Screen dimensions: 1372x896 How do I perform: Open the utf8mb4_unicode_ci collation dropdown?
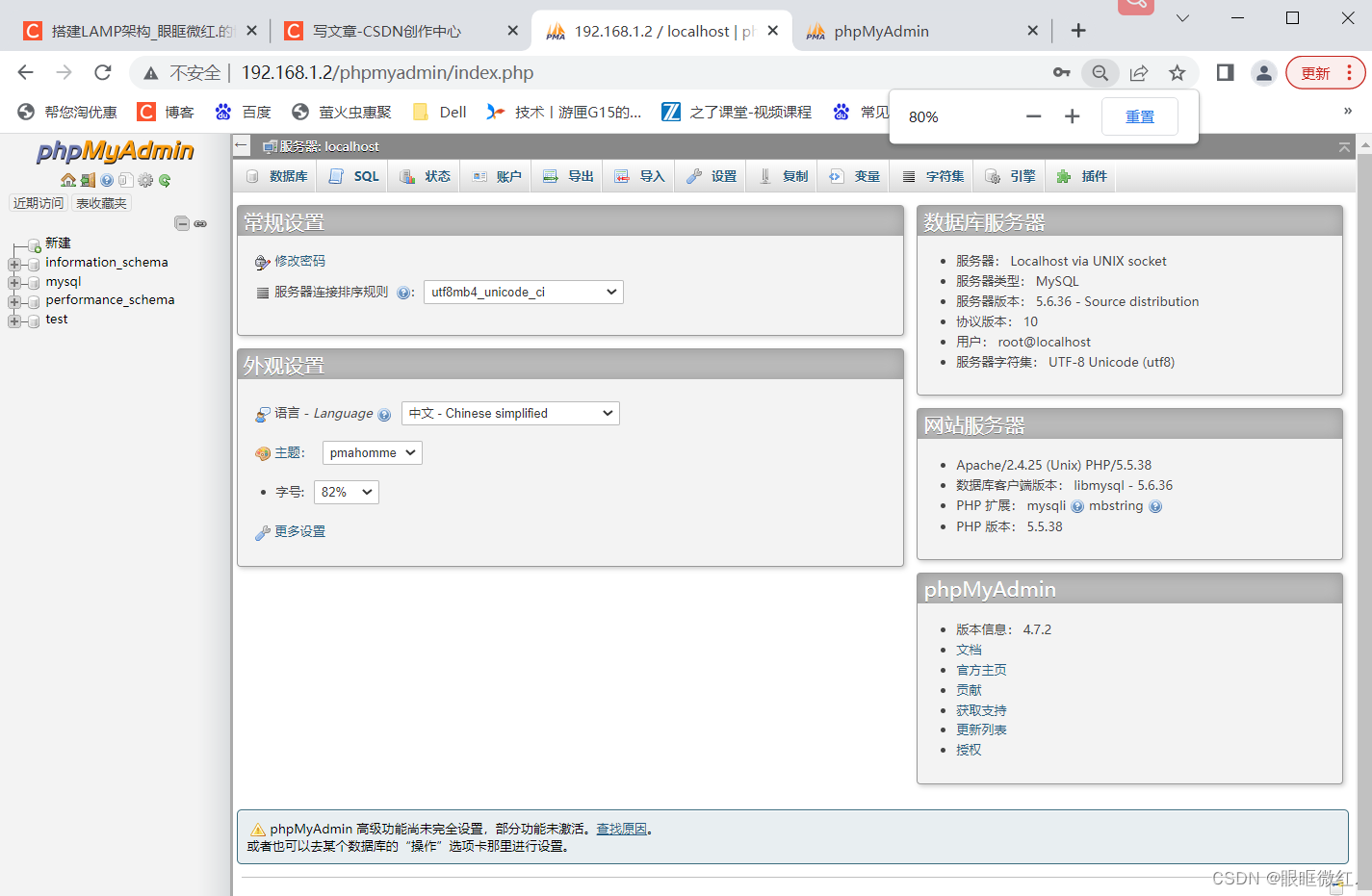(x=524, y=292)
